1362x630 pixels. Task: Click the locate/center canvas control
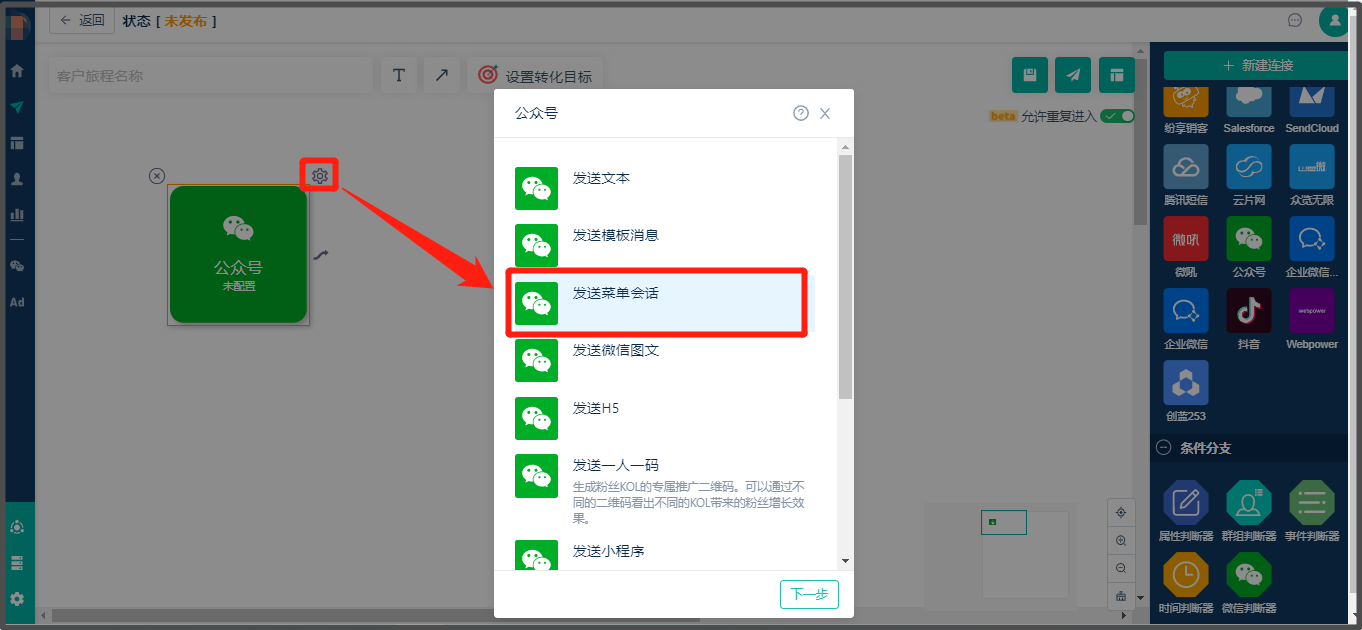1121,512
